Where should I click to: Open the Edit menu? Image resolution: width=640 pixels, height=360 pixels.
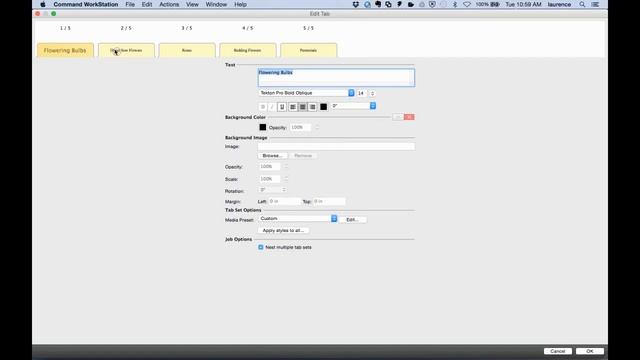[x=147, y=4]
